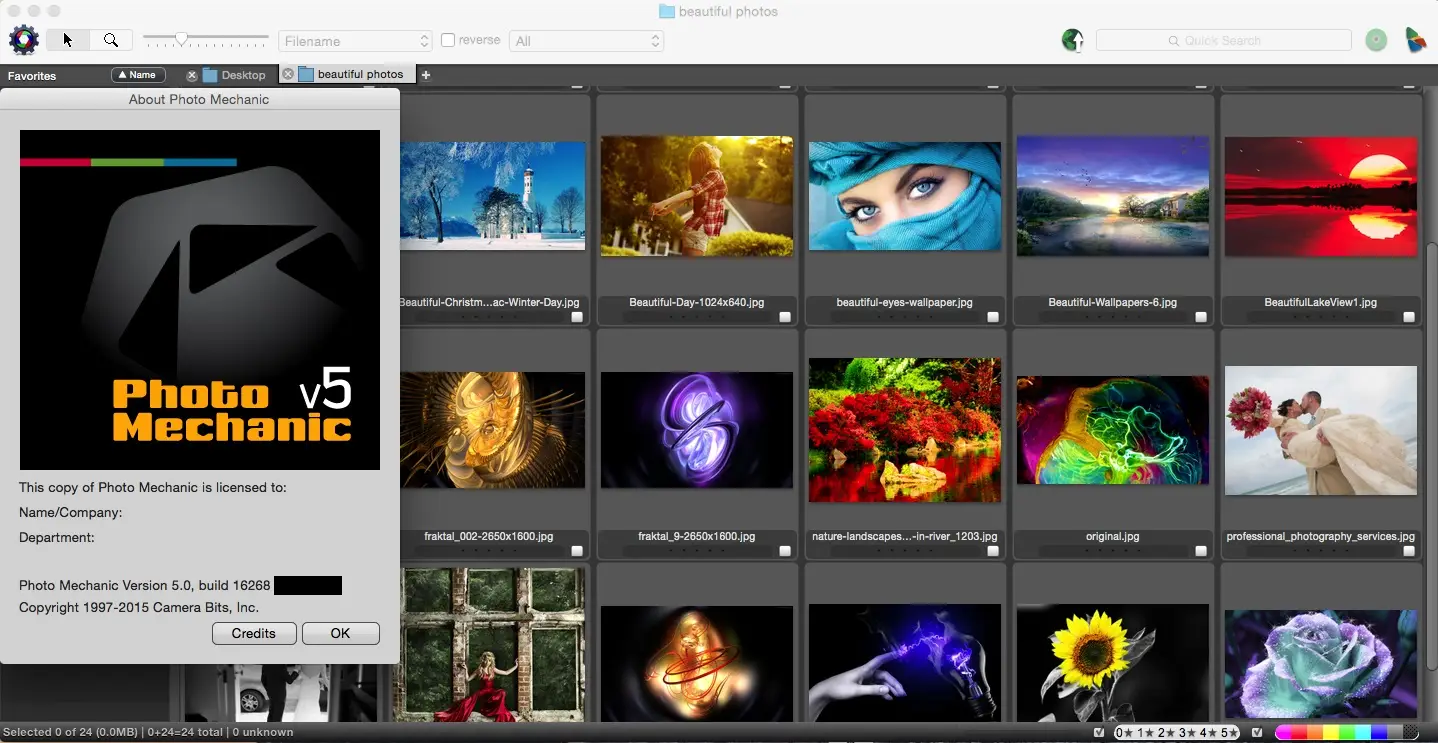Open the Photo Mechanic preferences gear icon
This screenshot has width=1438, height=743.
pos(23,40)
